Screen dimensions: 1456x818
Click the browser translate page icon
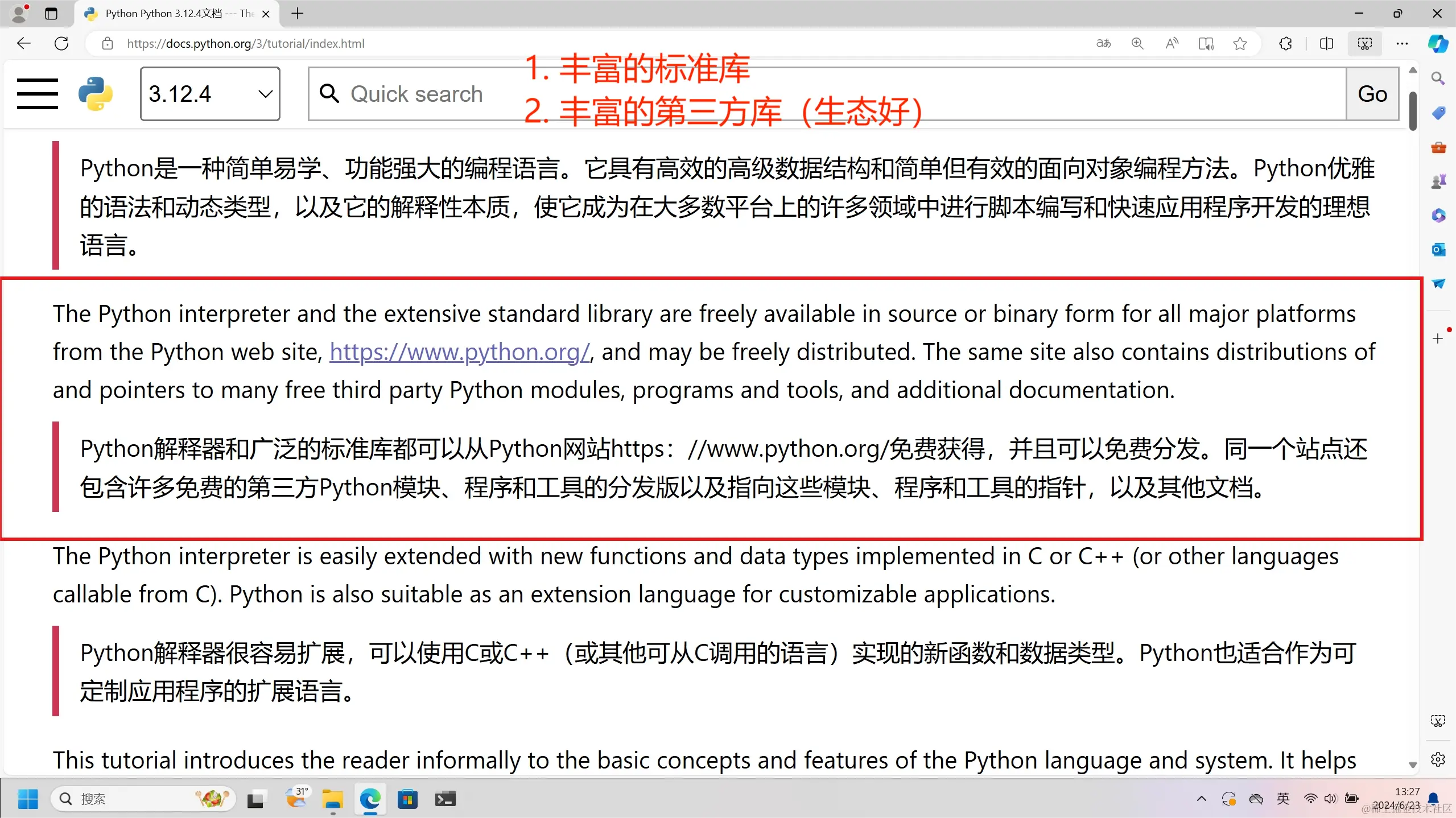1103,44
